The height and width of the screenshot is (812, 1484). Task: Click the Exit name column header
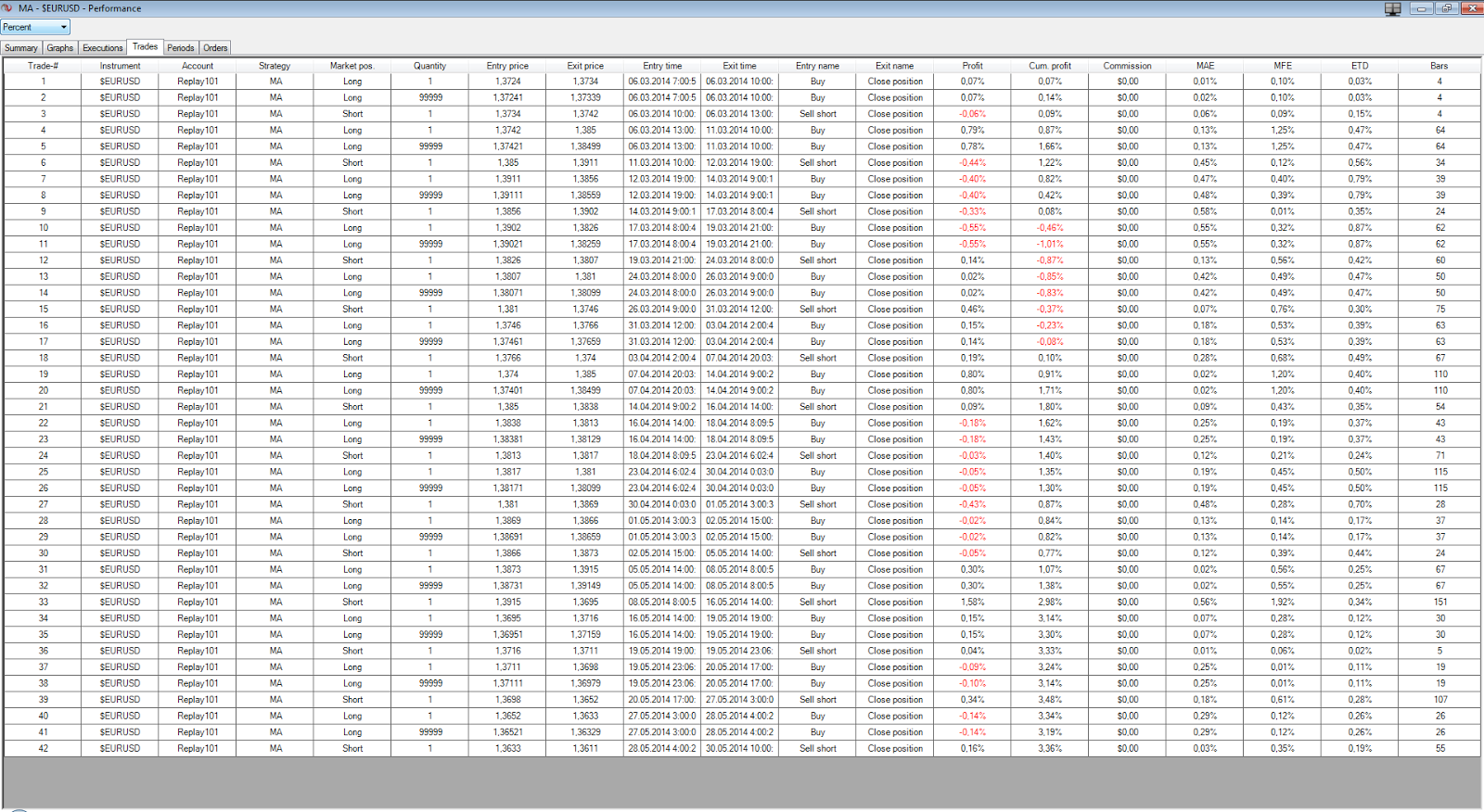pos(895,66)
